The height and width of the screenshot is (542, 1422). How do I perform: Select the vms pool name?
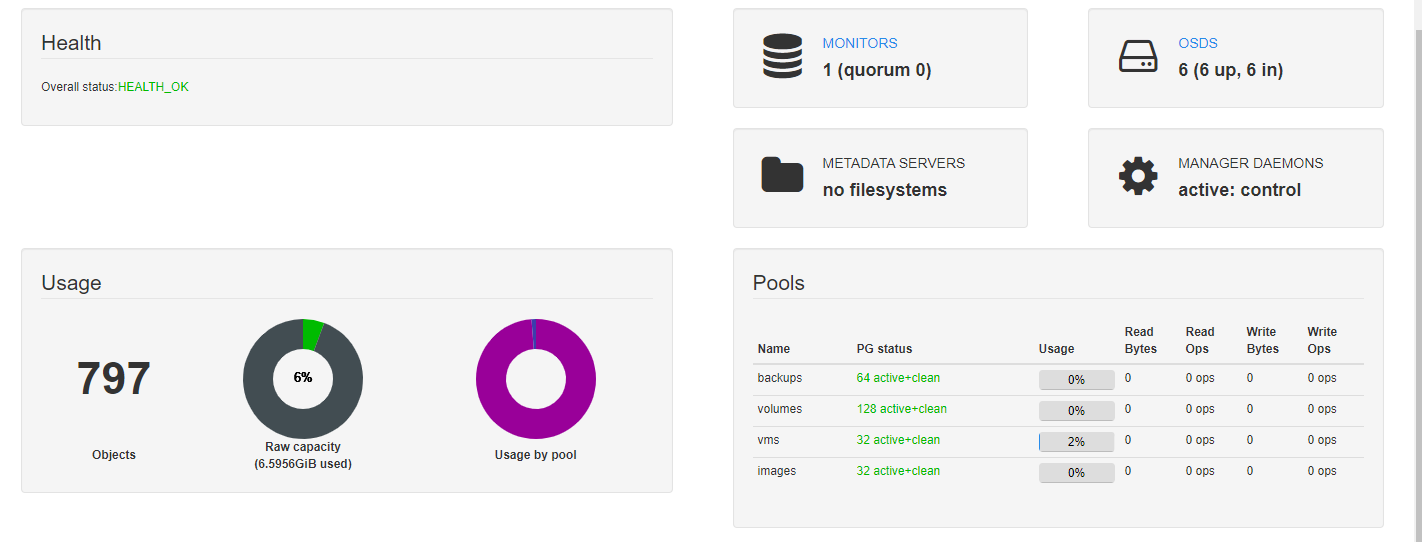(x=768, y=440)
